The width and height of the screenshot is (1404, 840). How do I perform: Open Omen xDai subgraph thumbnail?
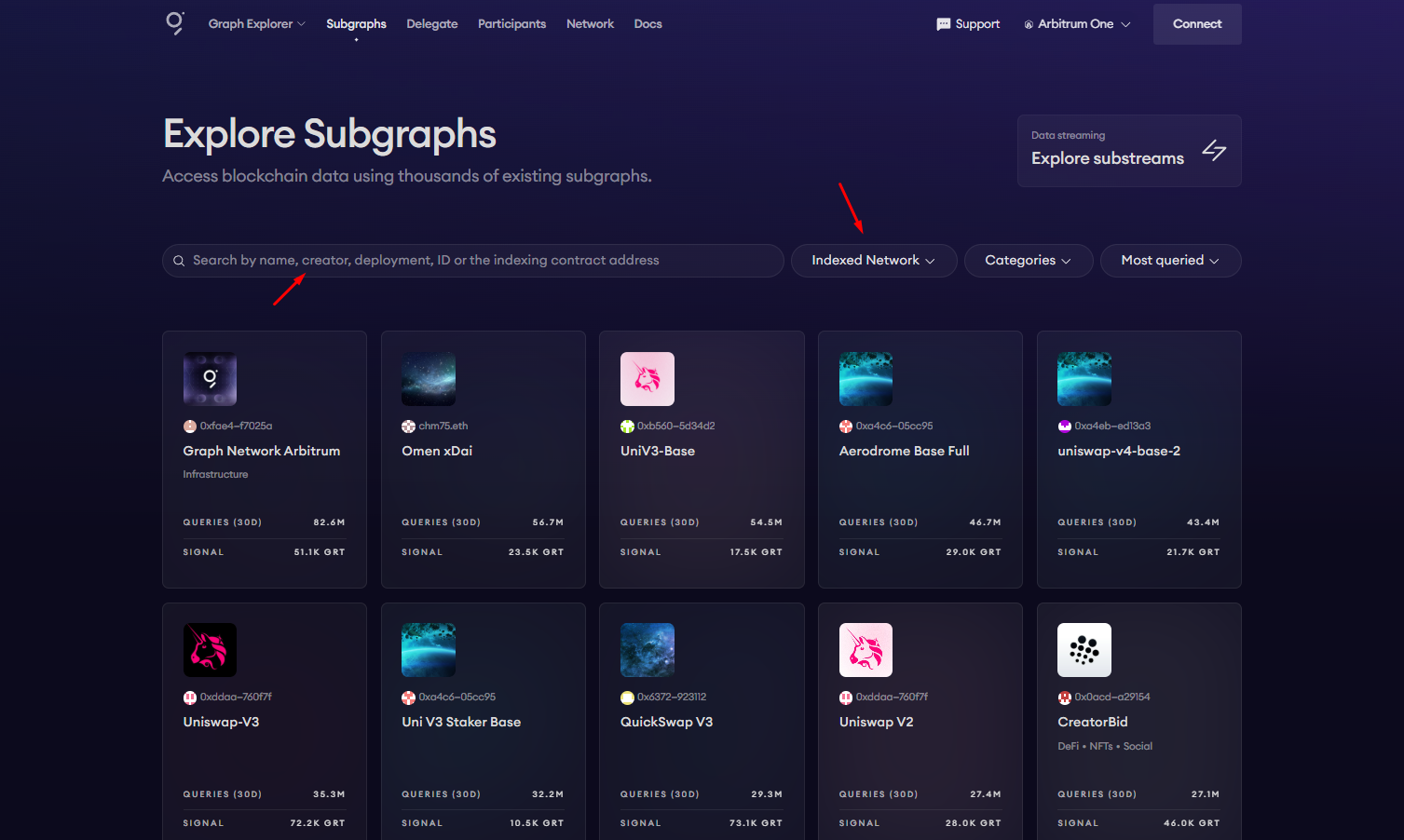[429, 379]
